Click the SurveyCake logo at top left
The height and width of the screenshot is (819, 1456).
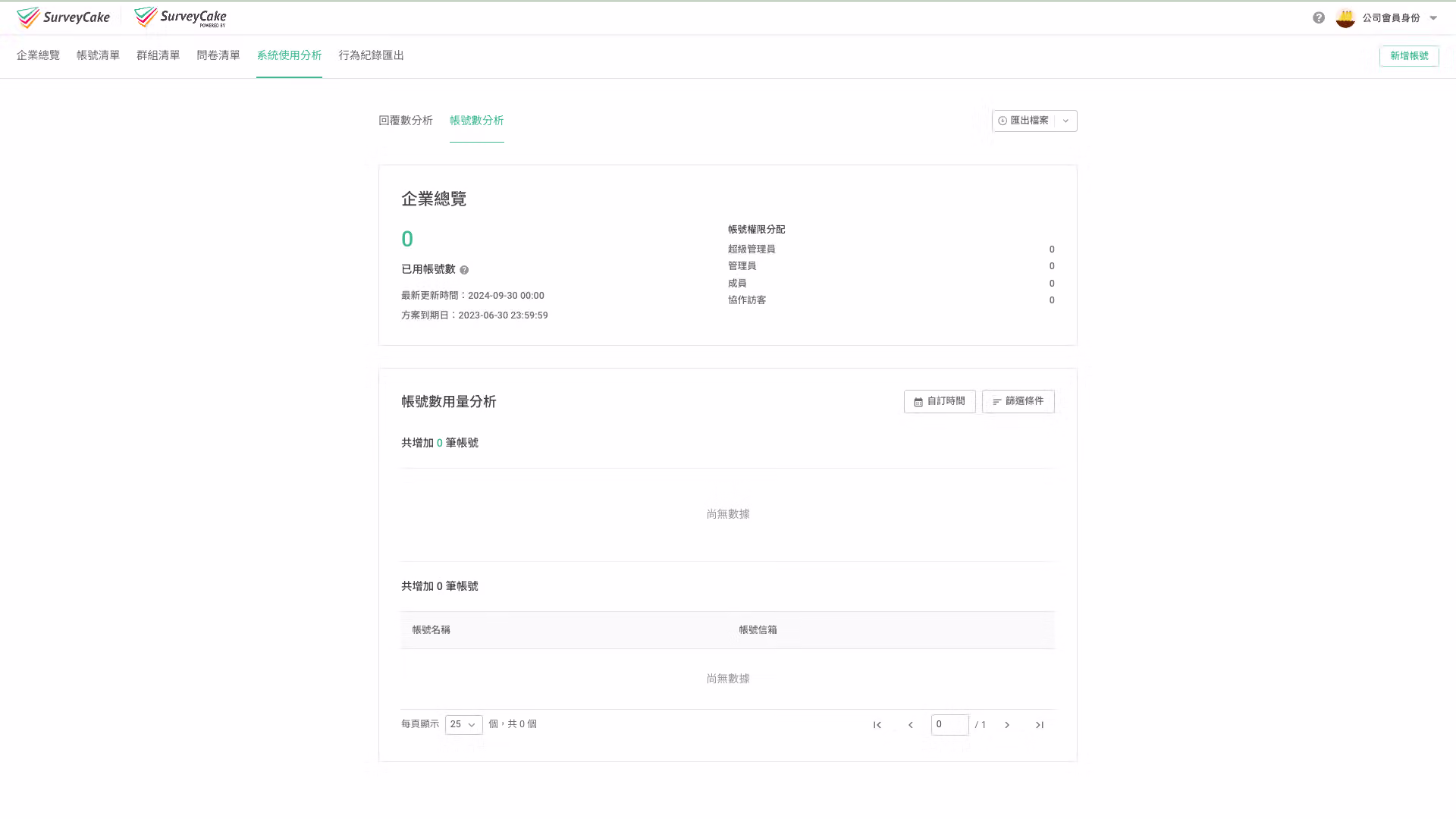coord(63,17)
